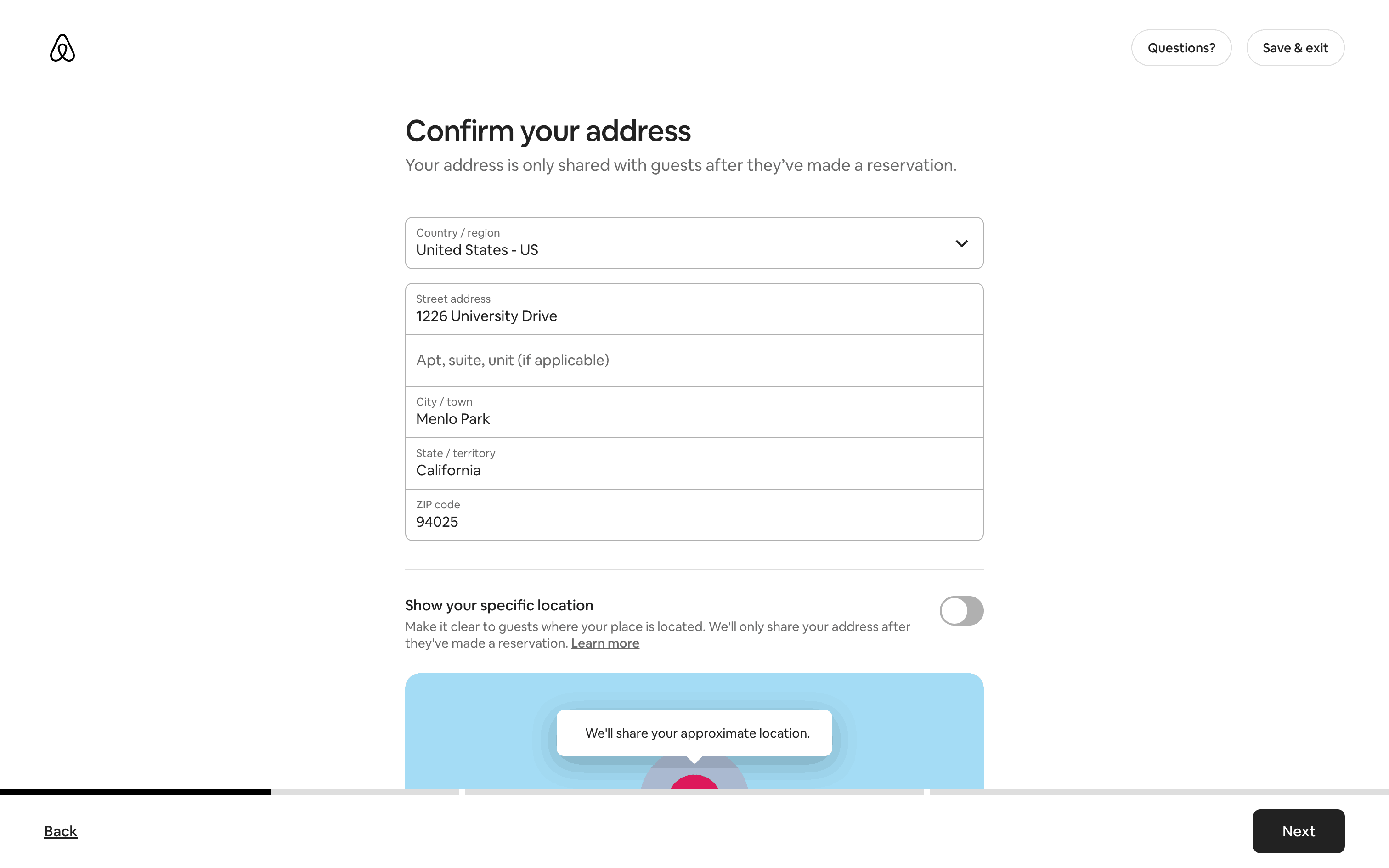Open the Country / region dropdown

point(694,243)
